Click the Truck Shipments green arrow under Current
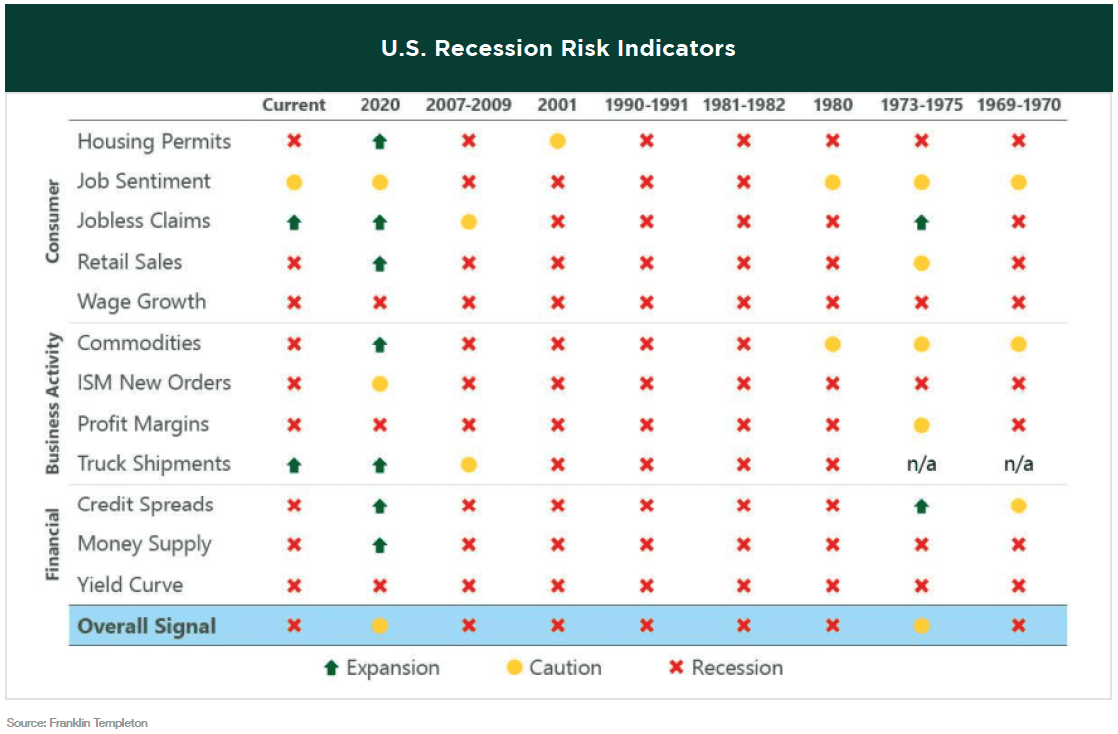The height and width of the screenshot is (734, 1118). coord(294,466)
